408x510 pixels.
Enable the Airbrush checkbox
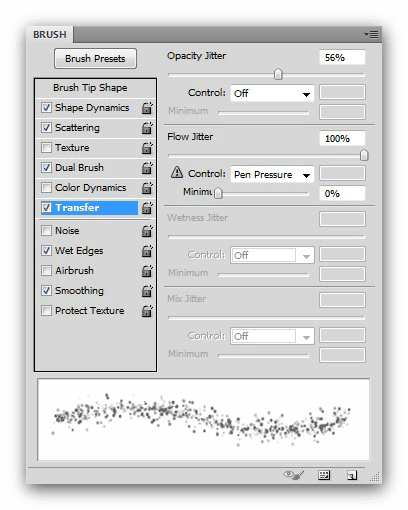(x=46, y=271)
